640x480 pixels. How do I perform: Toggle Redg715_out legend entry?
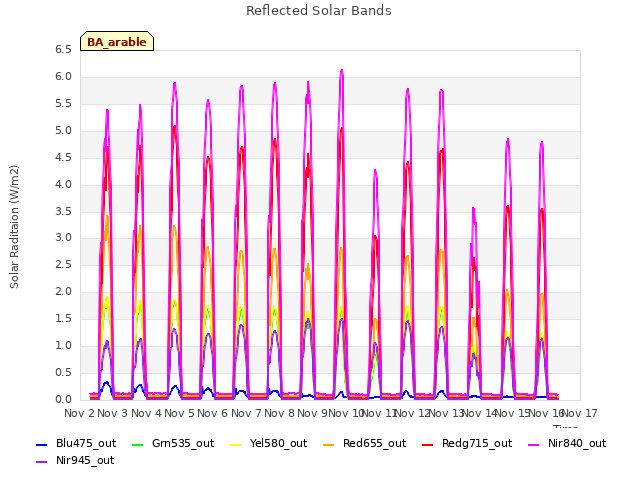coord(467,443)
